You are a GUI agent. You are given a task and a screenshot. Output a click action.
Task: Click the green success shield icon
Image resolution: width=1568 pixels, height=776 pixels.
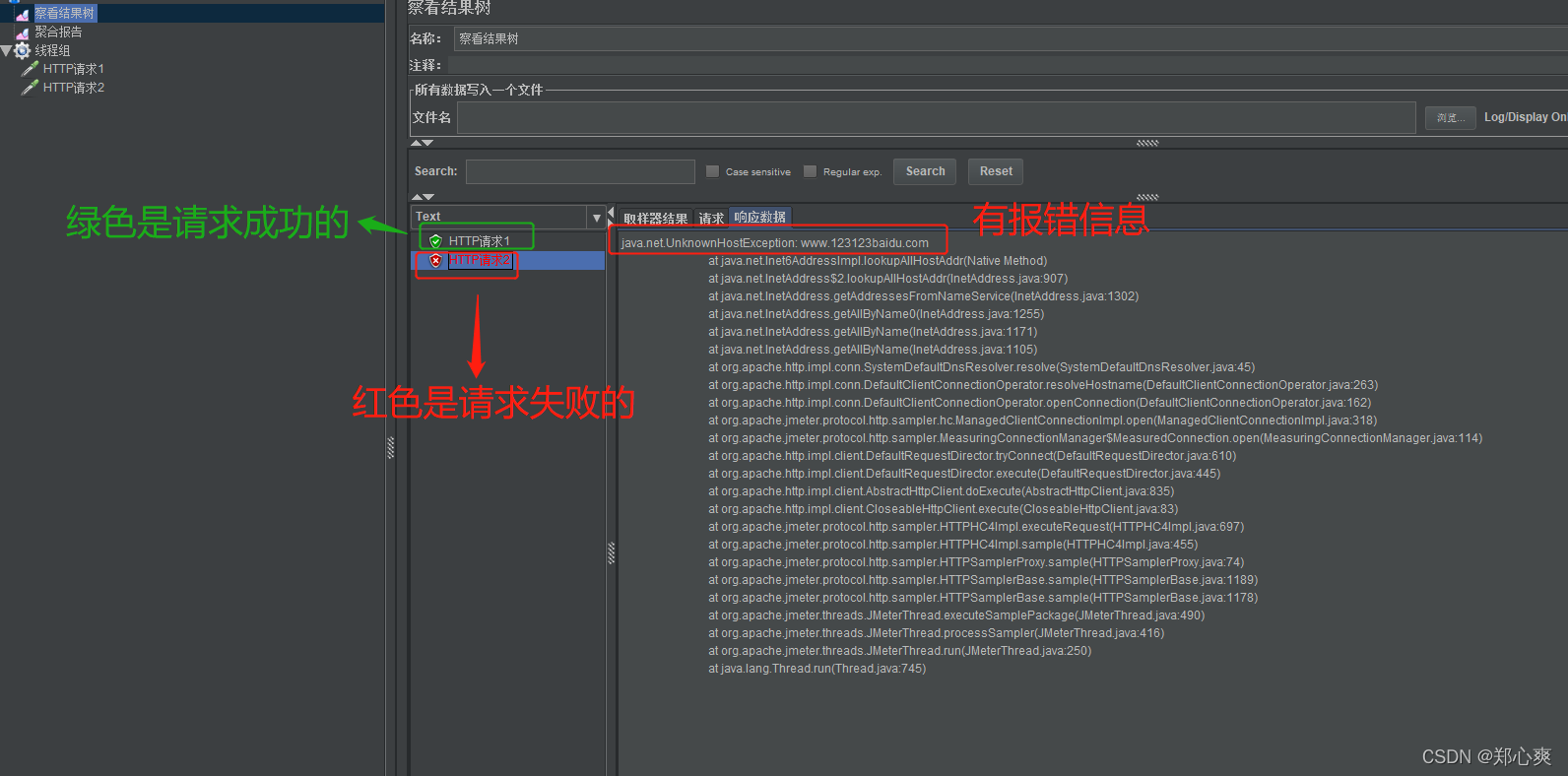(435, 241)
